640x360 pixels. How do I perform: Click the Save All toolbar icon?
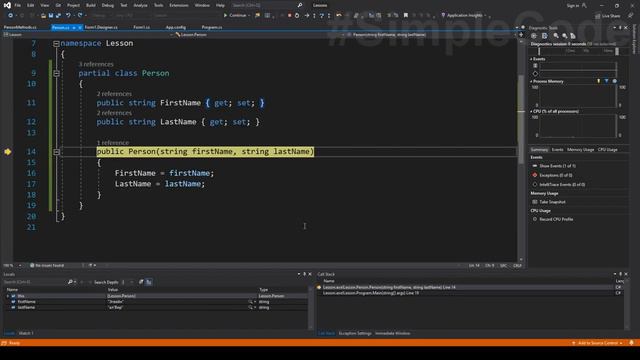58,16
